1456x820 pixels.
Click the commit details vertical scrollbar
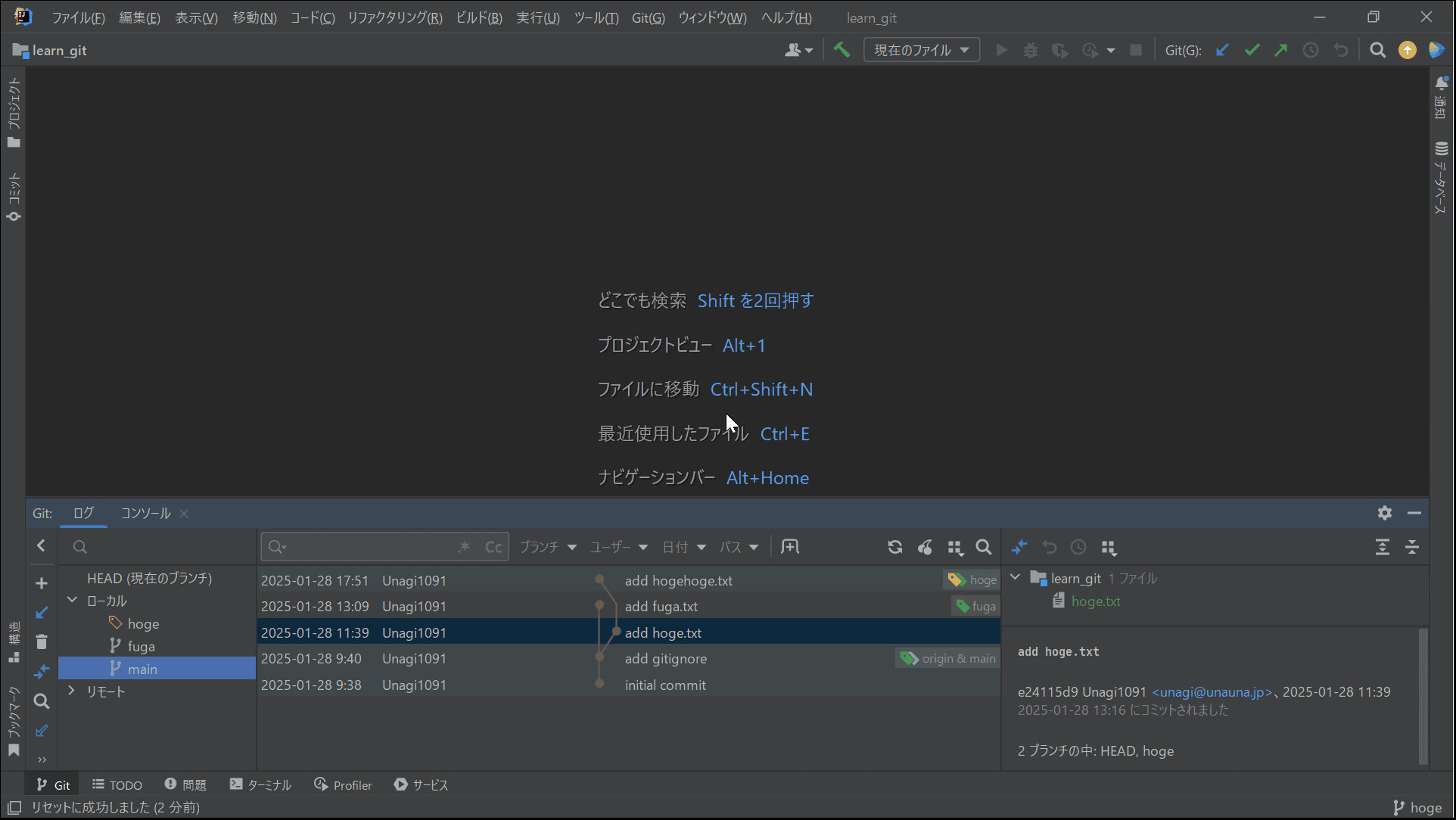coord(1422,696)
